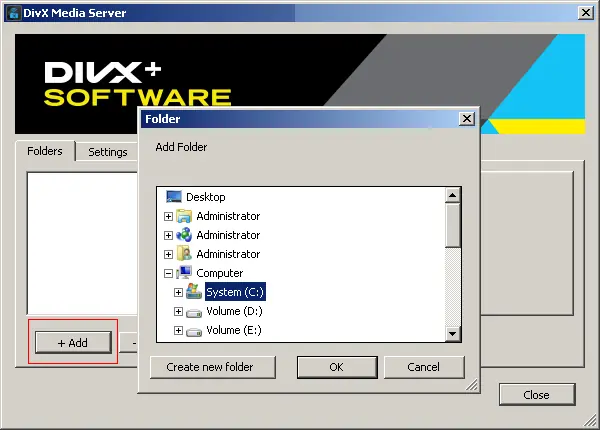The image size is (600, 430).
Task: Click the Desktop monitor icon in tree
Action: click(x=174, y=197)
